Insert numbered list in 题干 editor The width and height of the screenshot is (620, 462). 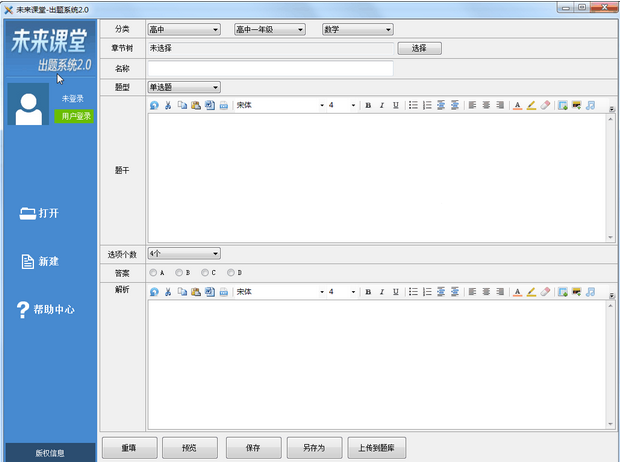(427, 105)
